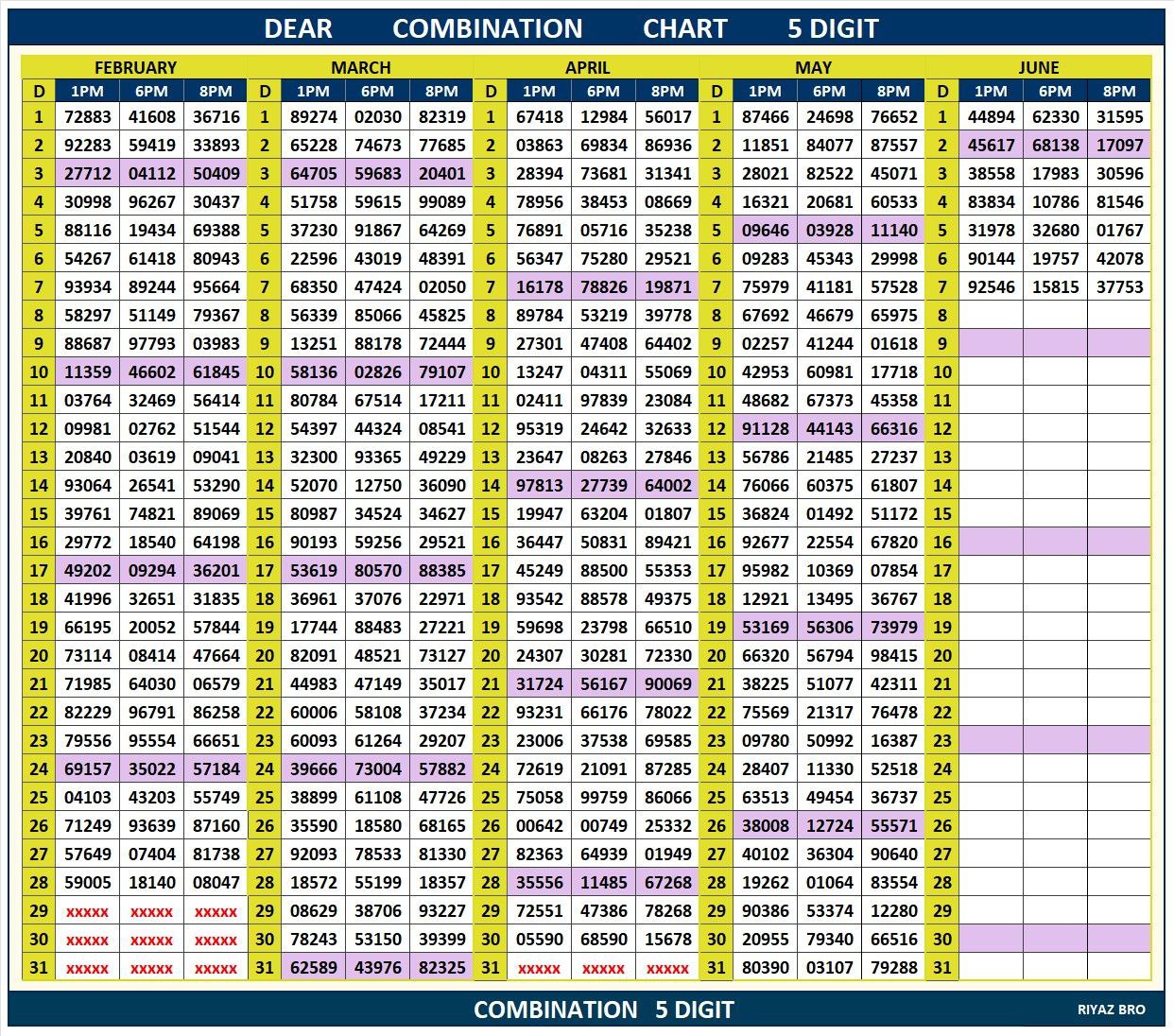Select the 6PM column header under MARCH
The image size is (1174, 1036).
click(x=377, y=91)
